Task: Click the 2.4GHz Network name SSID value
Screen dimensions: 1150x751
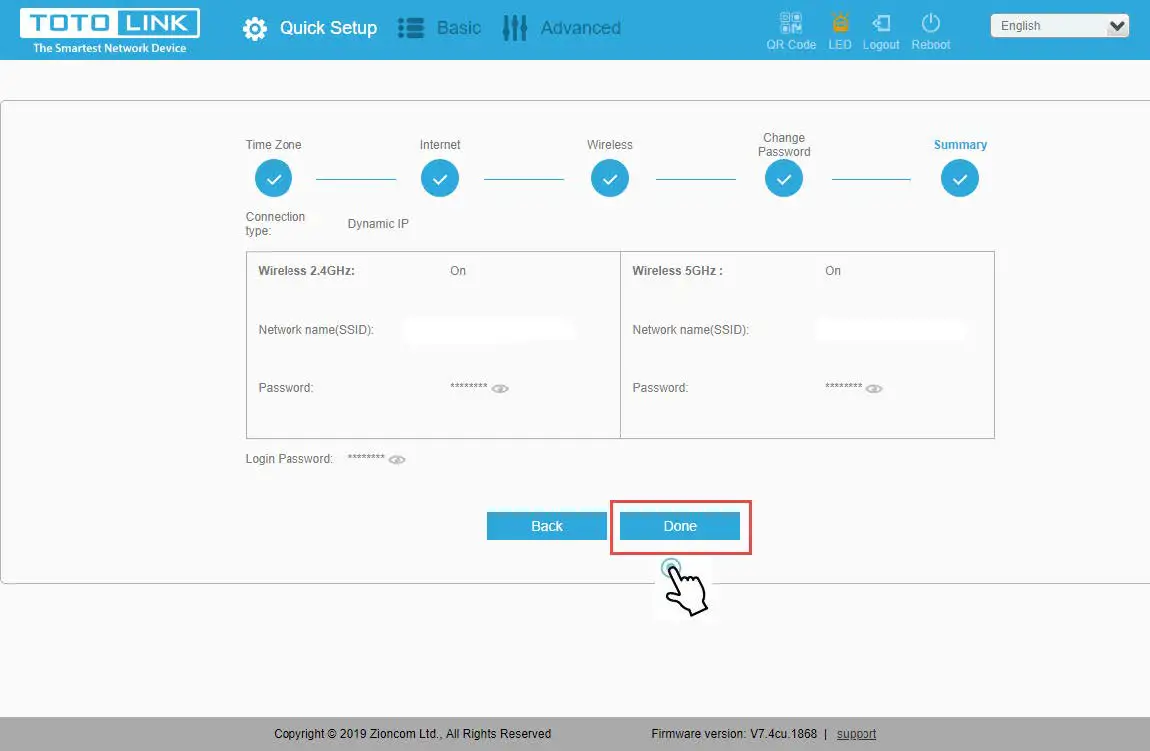Action: point(489,330)
